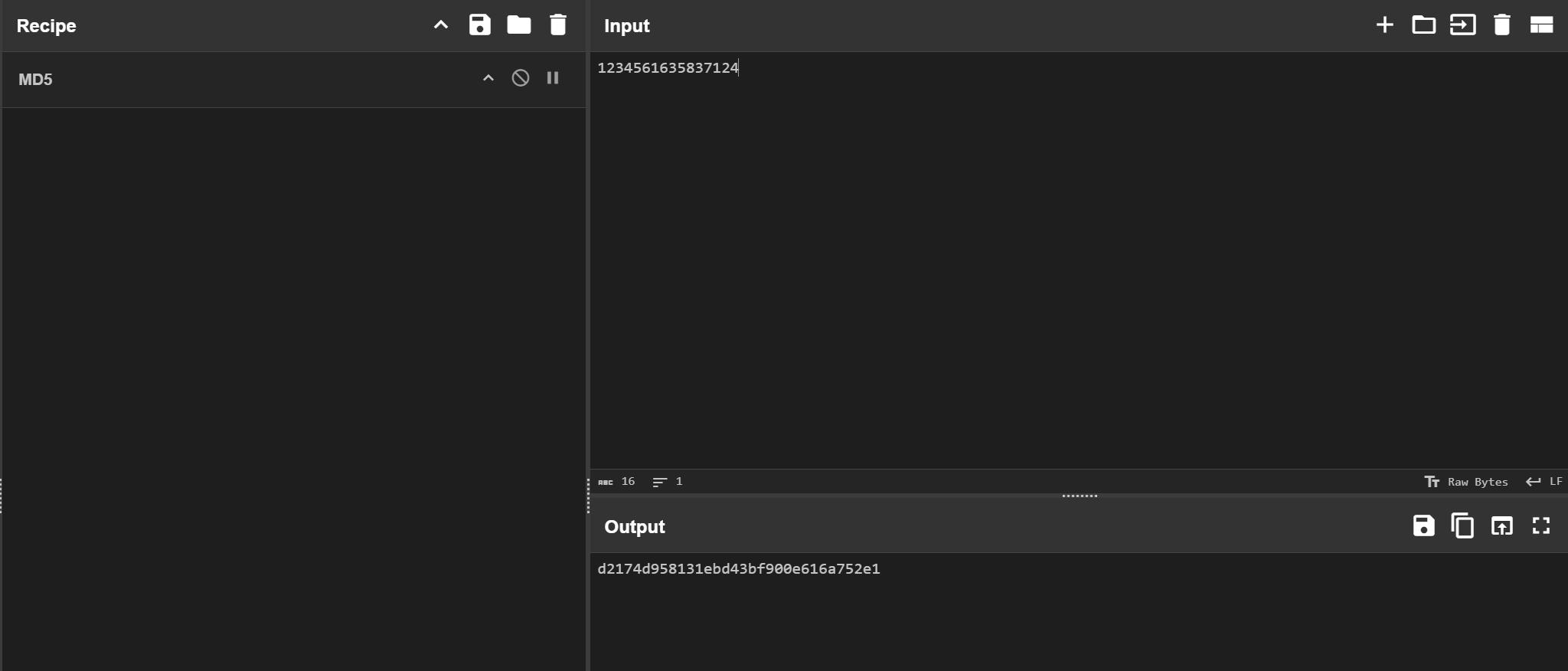The image size is (1568, 671).
Task: Open the Raw Bytes character encoding selector
Action: (1466, 482)
